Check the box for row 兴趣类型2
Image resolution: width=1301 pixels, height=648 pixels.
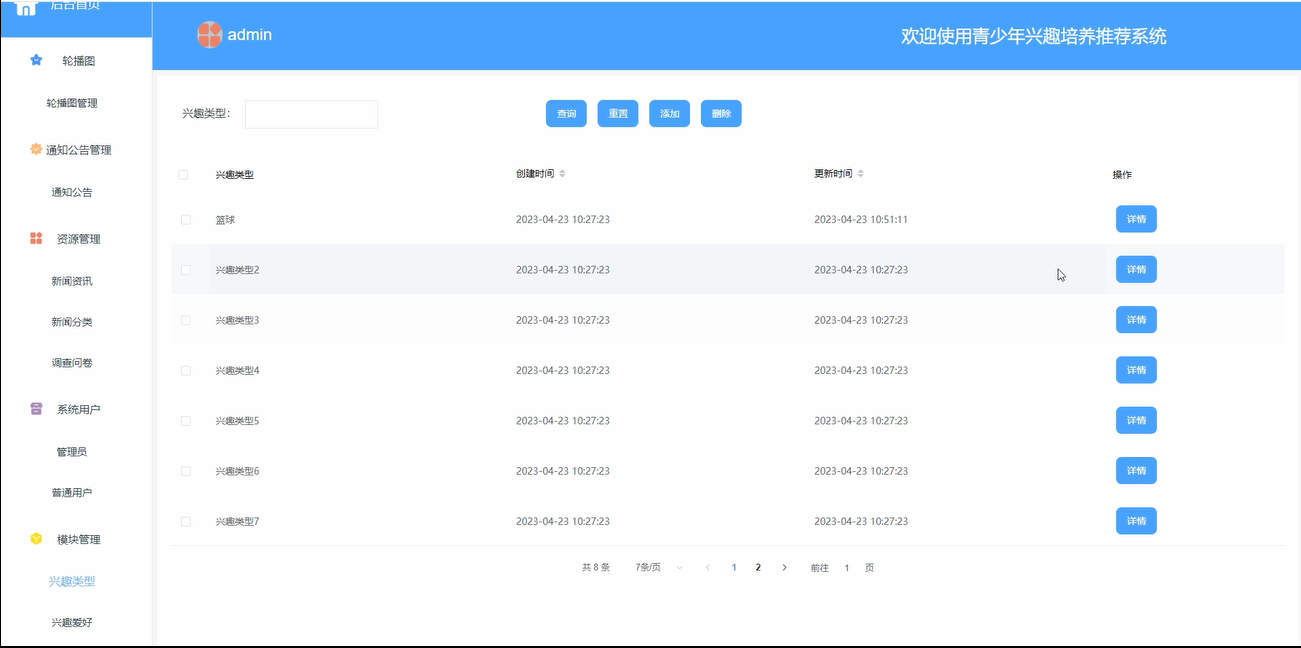pos(186,270)
